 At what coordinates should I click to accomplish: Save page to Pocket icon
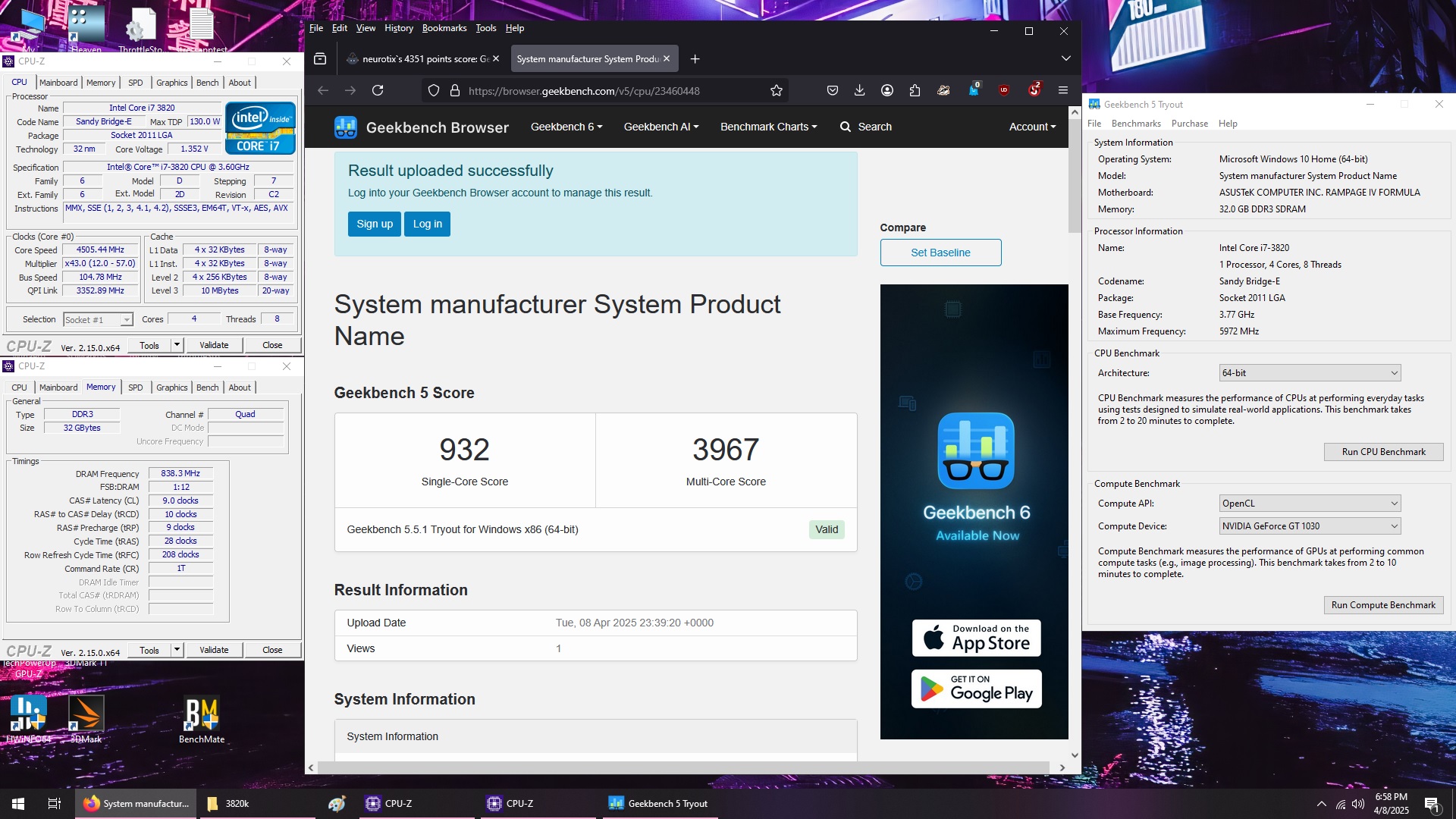pyautogui.click(x=833, y=90)
